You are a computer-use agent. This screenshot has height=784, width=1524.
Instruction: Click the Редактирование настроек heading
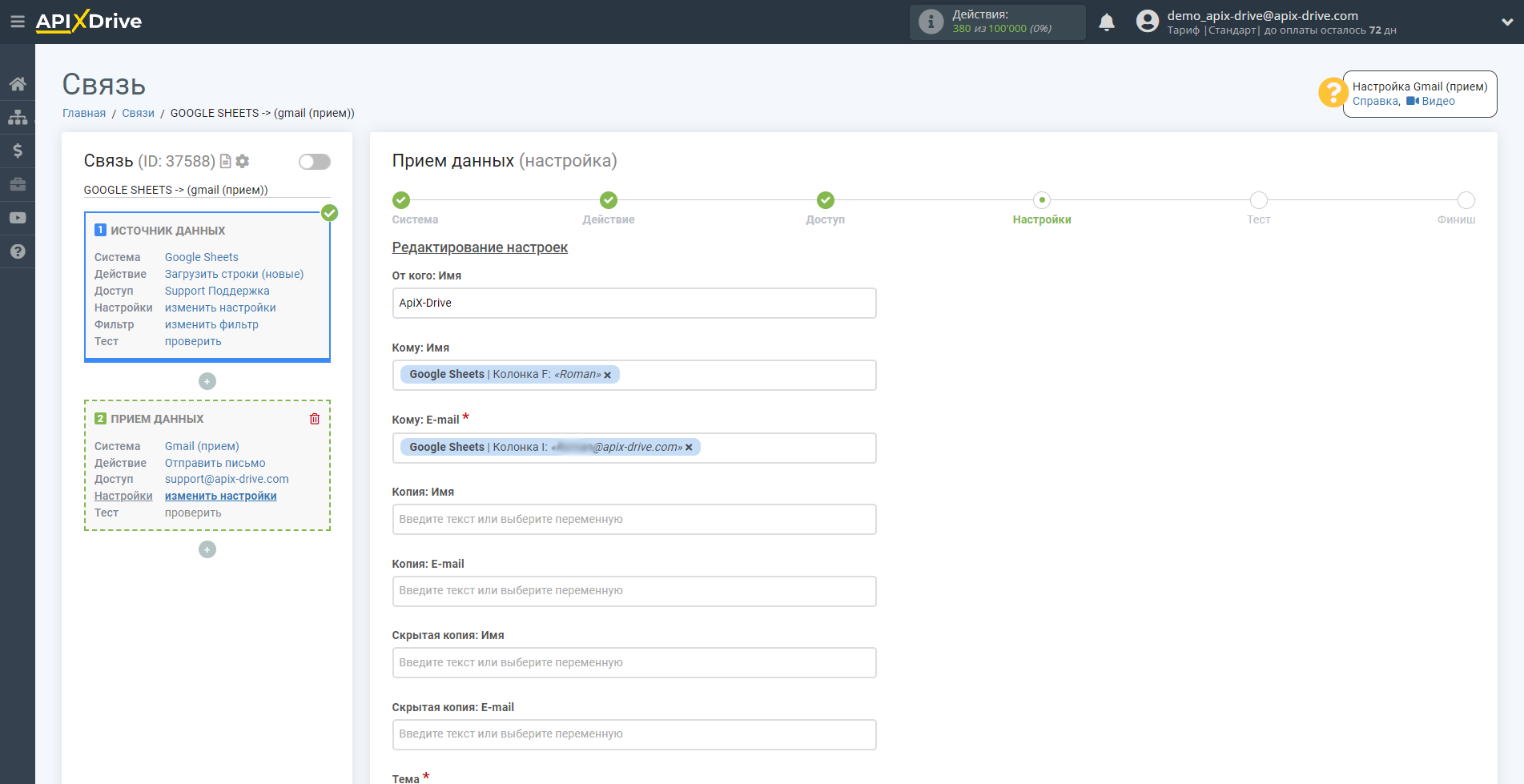[x=480, y=248]
